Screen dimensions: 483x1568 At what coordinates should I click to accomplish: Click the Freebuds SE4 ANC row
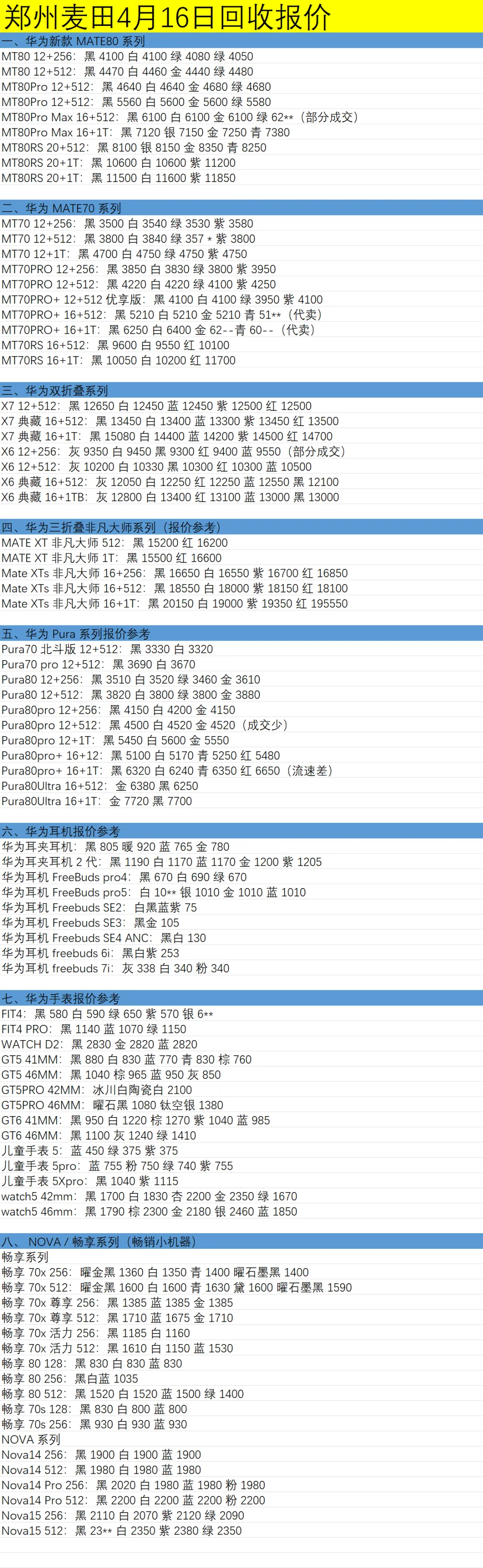click(241, 938)
